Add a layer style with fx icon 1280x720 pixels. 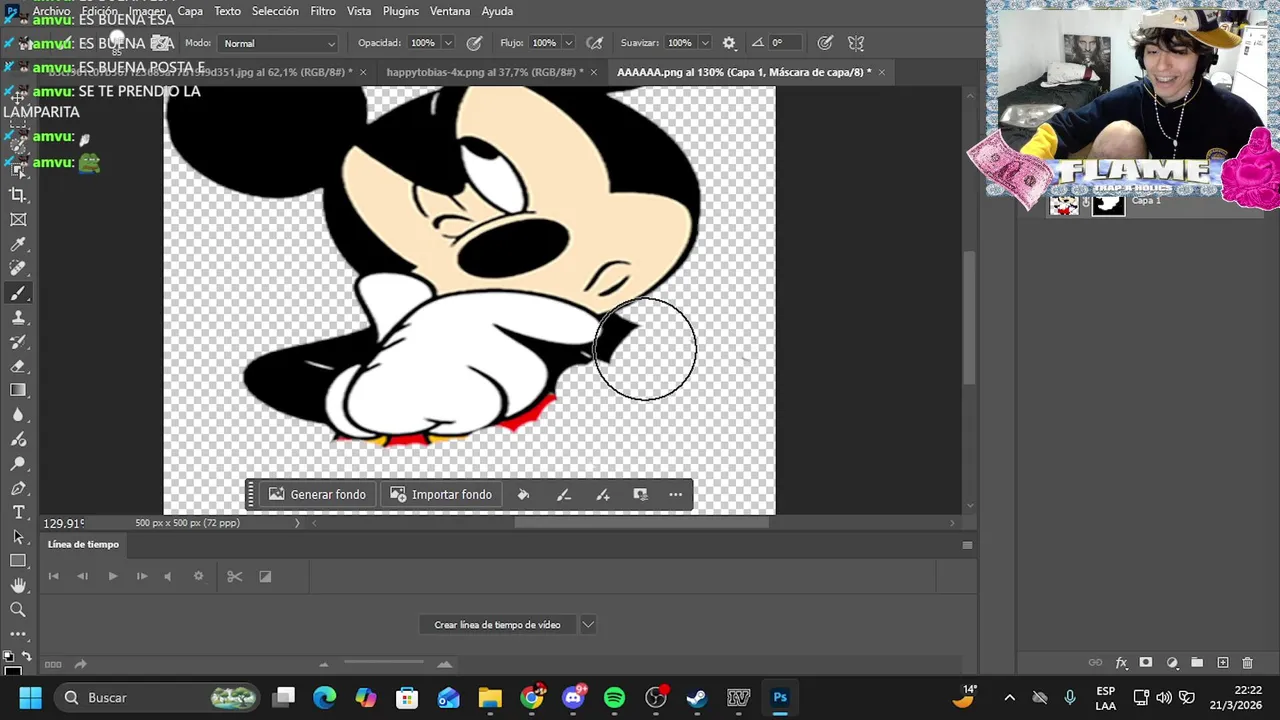click(x=1121, y=663)
